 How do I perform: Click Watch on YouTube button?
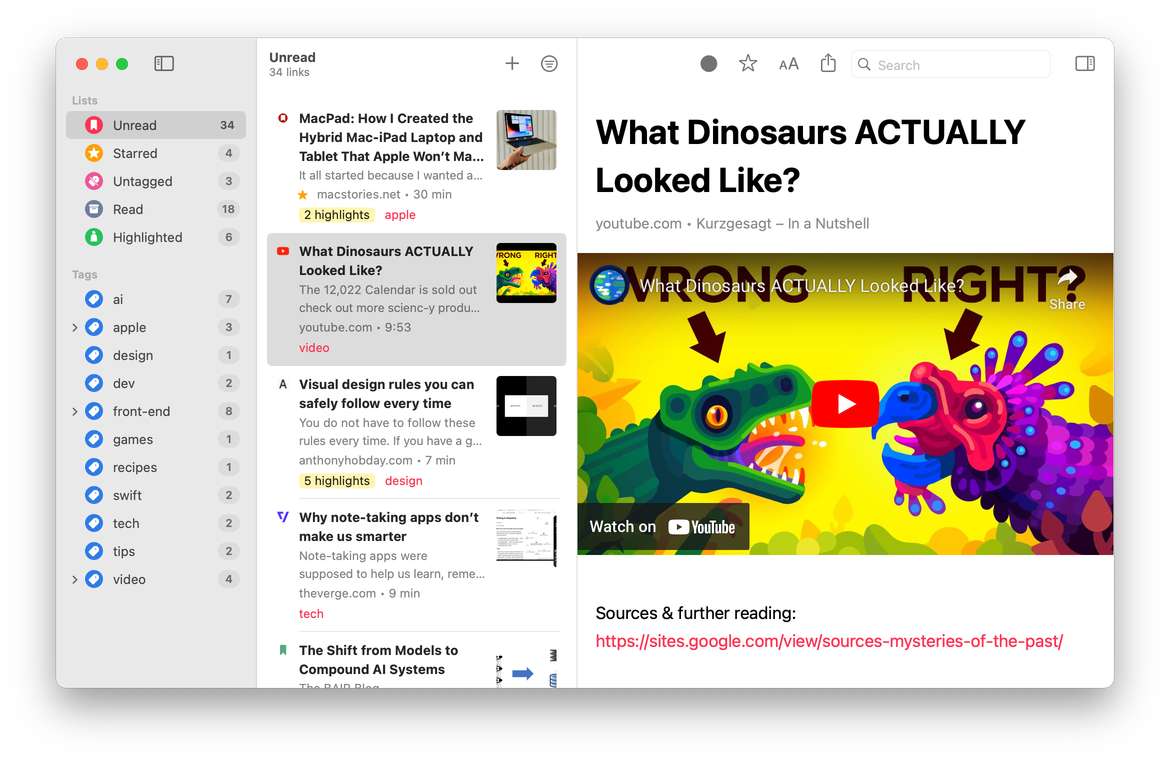click(x=663, y=527)
